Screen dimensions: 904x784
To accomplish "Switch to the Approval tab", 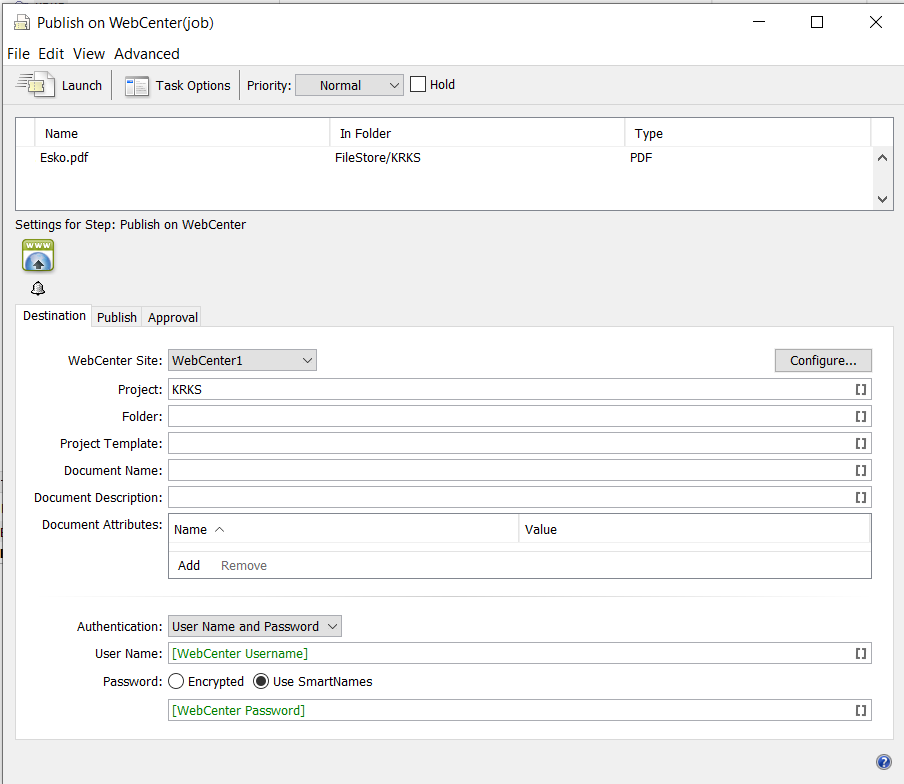I will click(171, 316).
